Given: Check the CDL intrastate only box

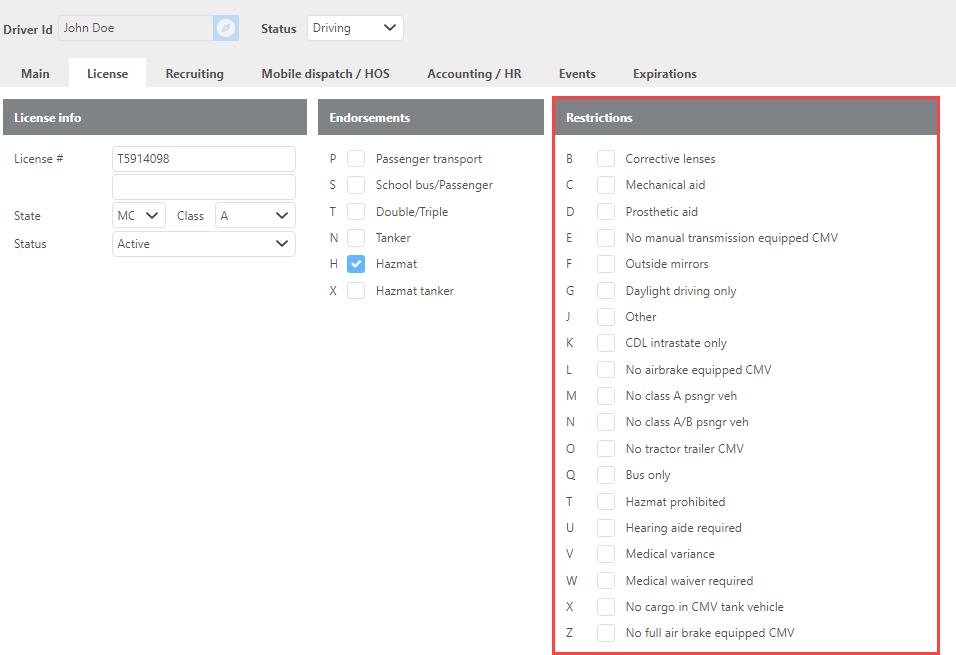Looking at the screenshot, I should [x=606, y=343].
